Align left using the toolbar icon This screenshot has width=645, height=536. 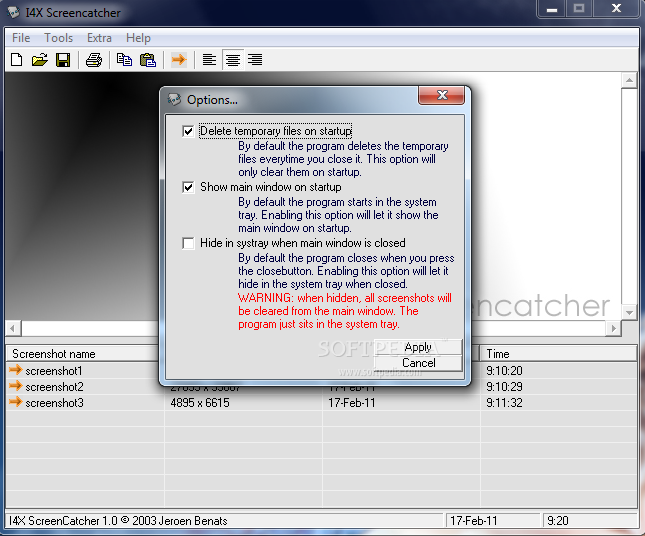[x=209, y=60]
